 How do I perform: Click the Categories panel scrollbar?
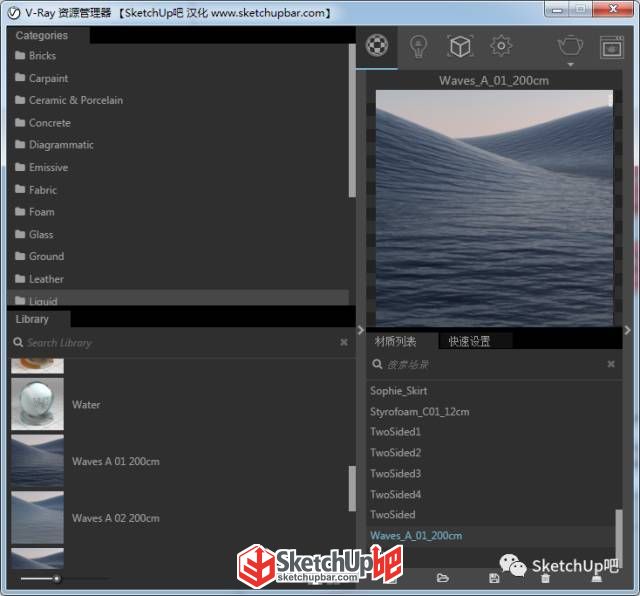tap(352, 121)
